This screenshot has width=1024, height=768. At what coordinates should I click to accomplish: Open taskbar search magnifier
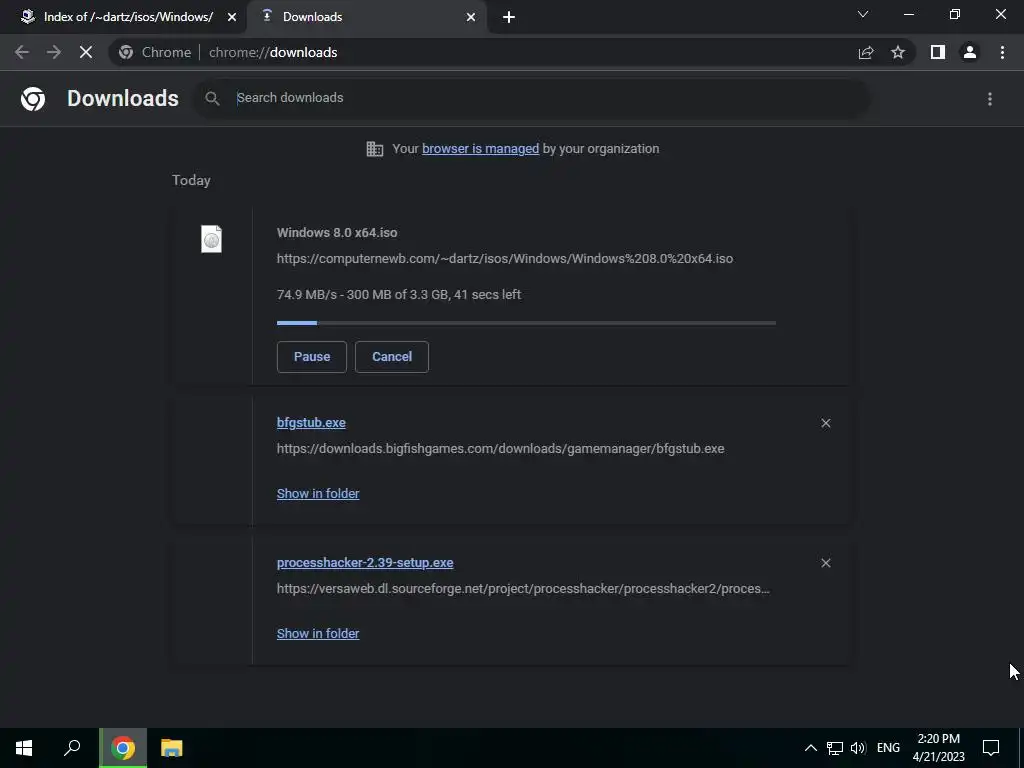72,748
